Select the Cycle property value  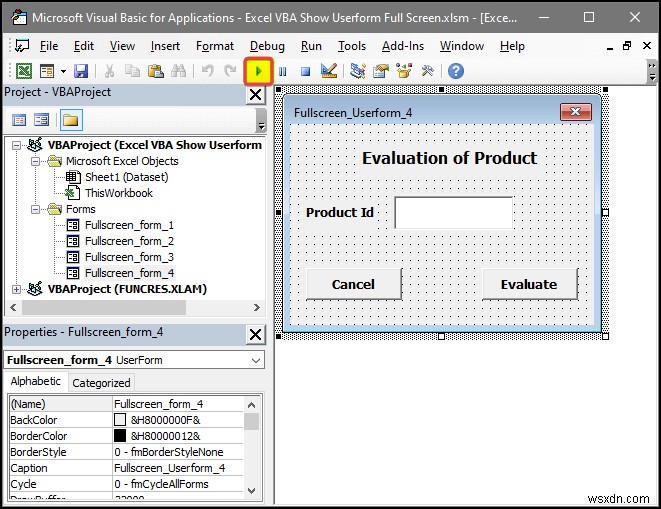pos(178,484)
